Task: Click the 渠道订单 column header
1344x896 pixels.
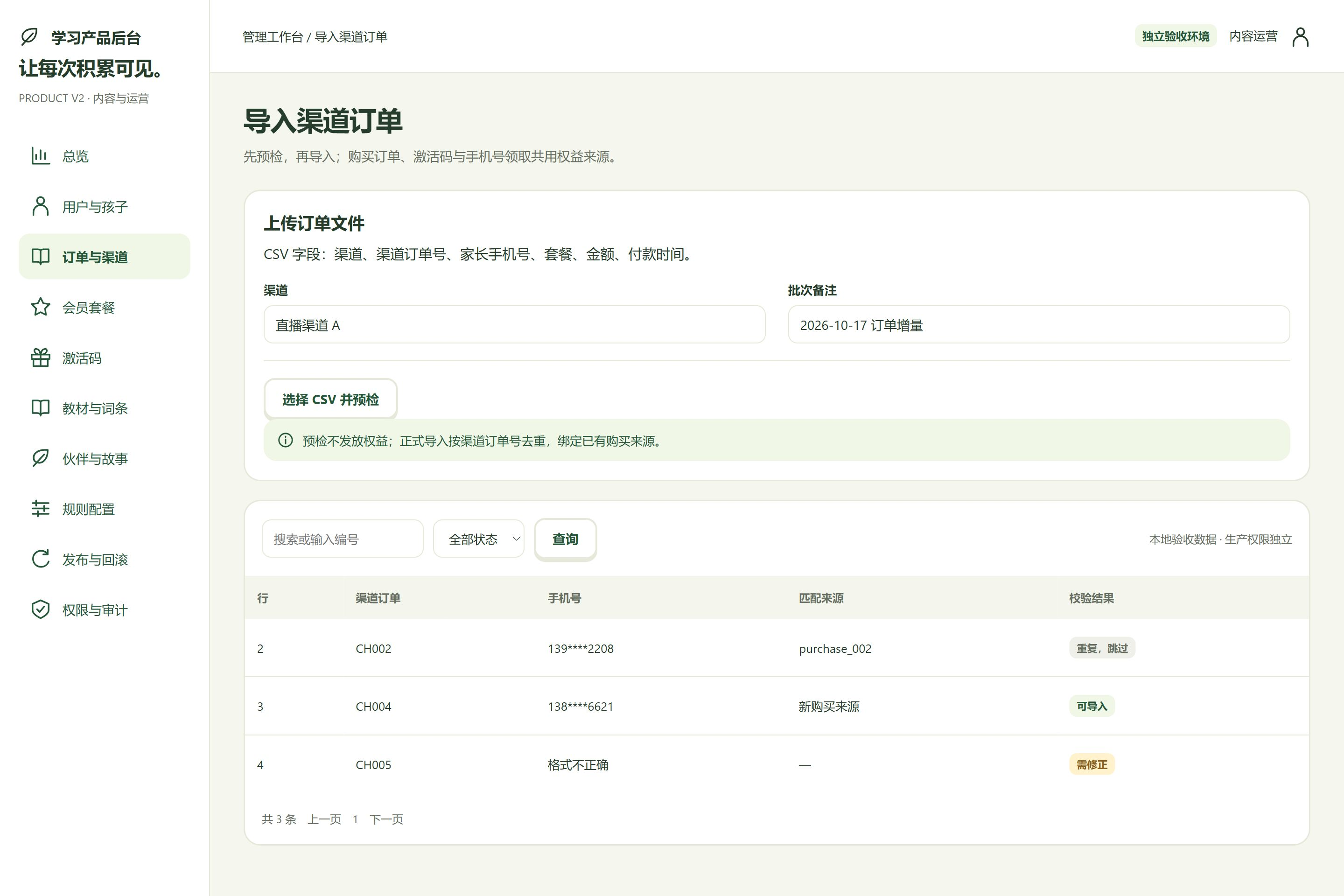Action: pyautogui.click(x=378, y=598)
